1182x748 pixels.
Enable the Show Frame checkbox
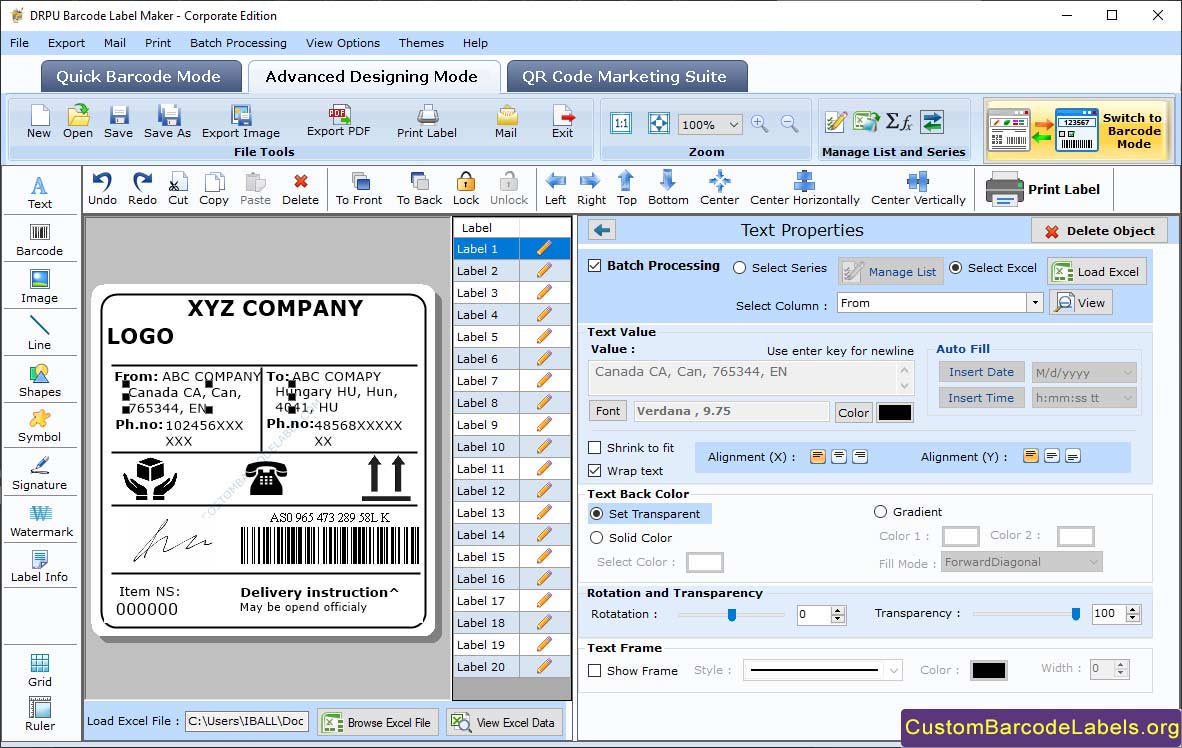point(595,670)
